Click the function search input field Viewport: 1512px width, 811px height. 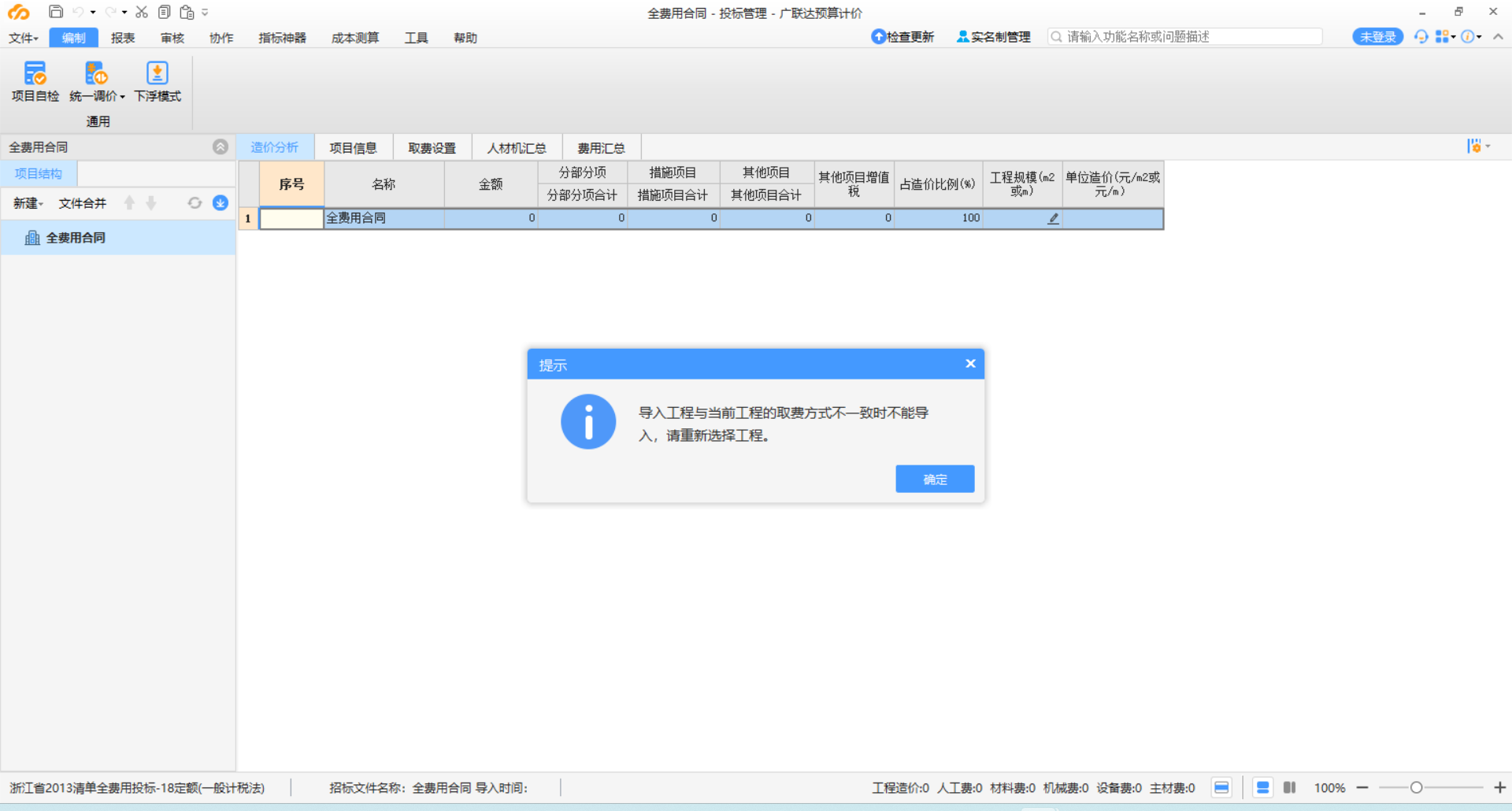(1185, 37)
